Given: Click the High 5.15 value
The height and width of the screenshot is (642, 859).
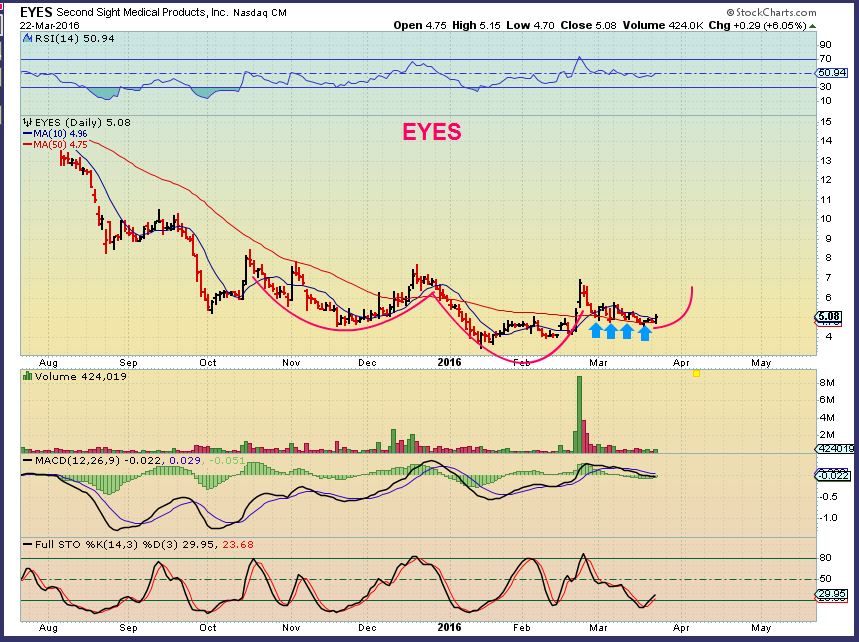Looking at the screenshot, I should coord(476,25).
